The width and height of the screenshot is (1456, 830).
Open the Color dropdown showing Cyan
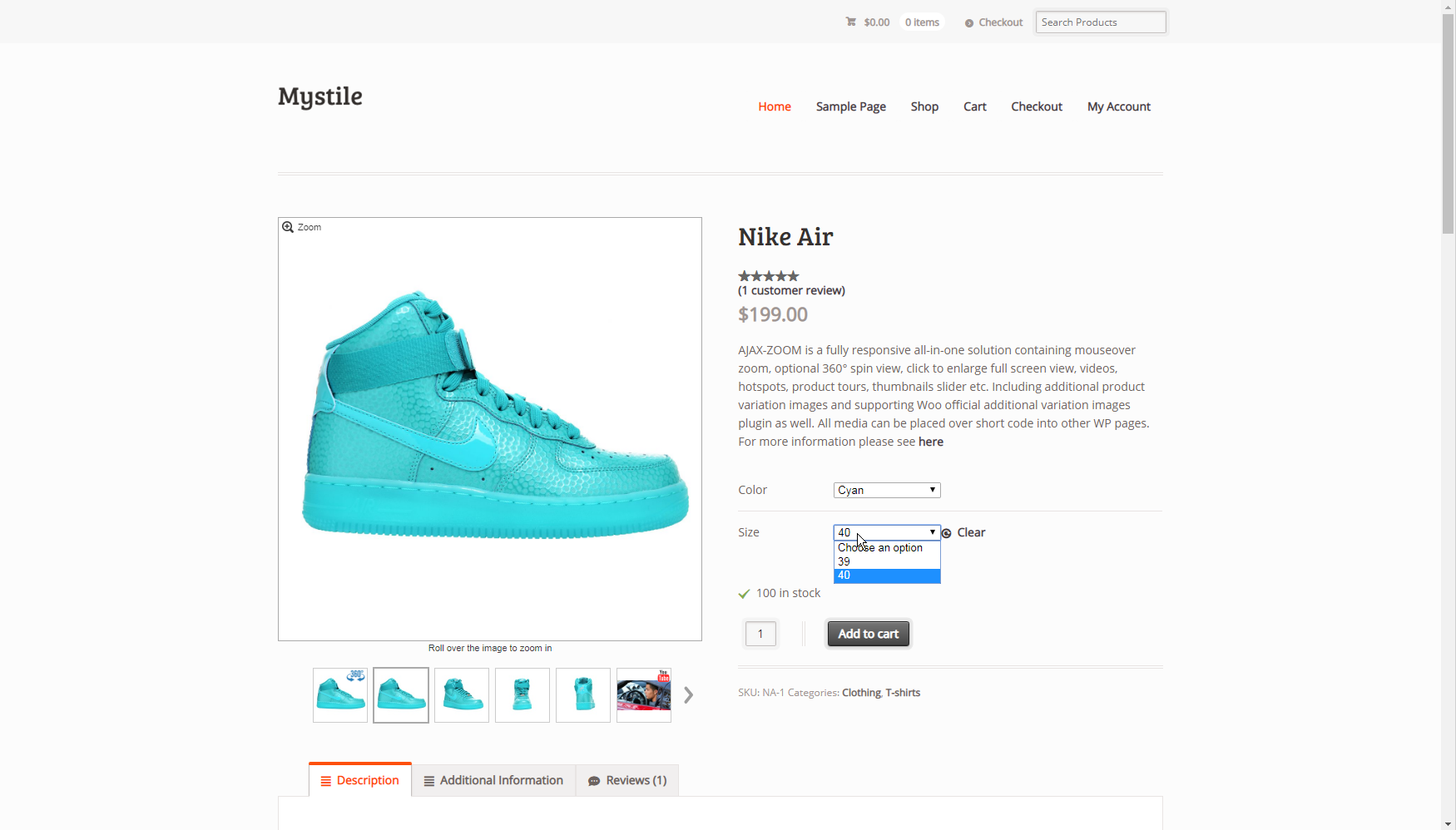887,491
